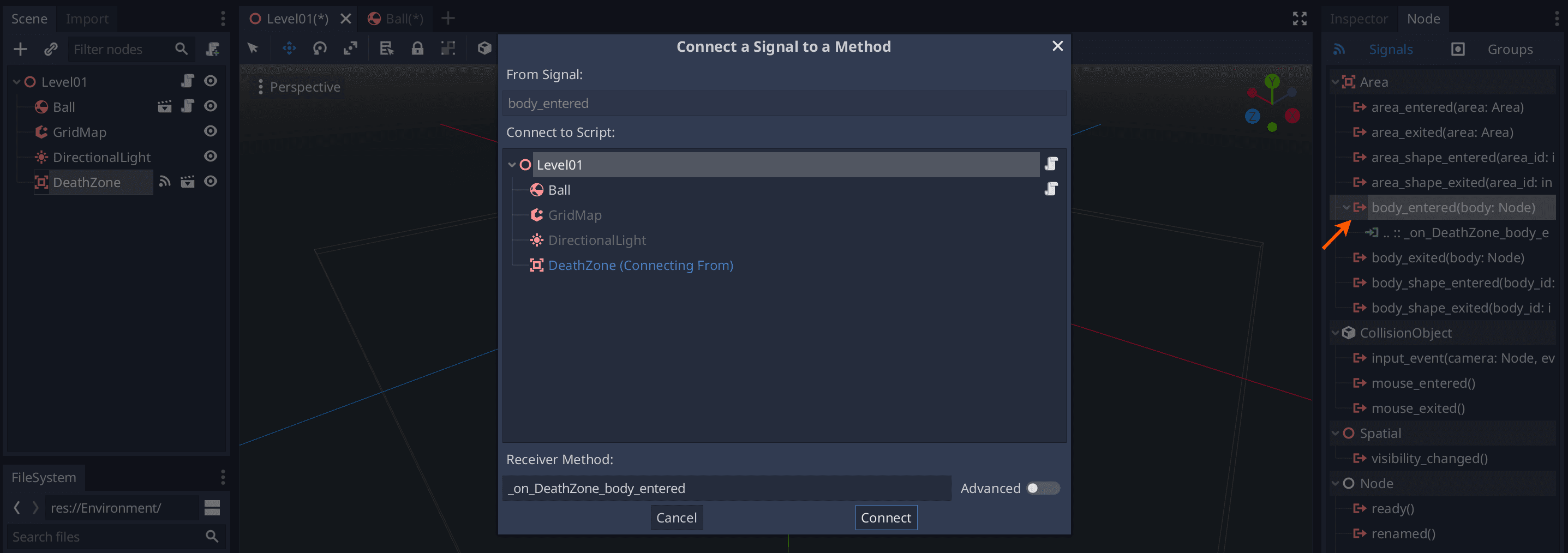Image resolution: width=1568 pixels, height=553 pixels.
Task: Select the Rotate mode tool in toolbar
Action: pos(320,48)
